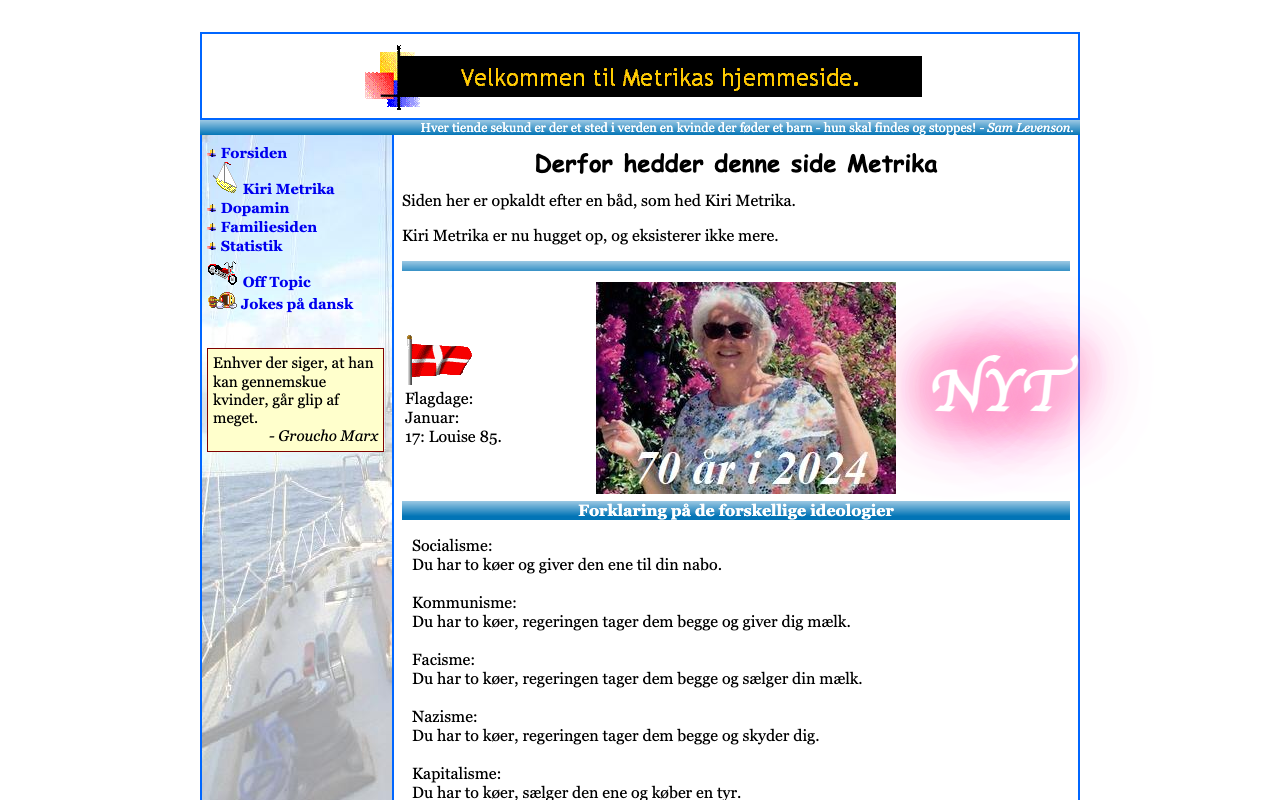Screen dimensions: 1280x800
Task: Go to the Dopamin page
Action: coord(255,208)
